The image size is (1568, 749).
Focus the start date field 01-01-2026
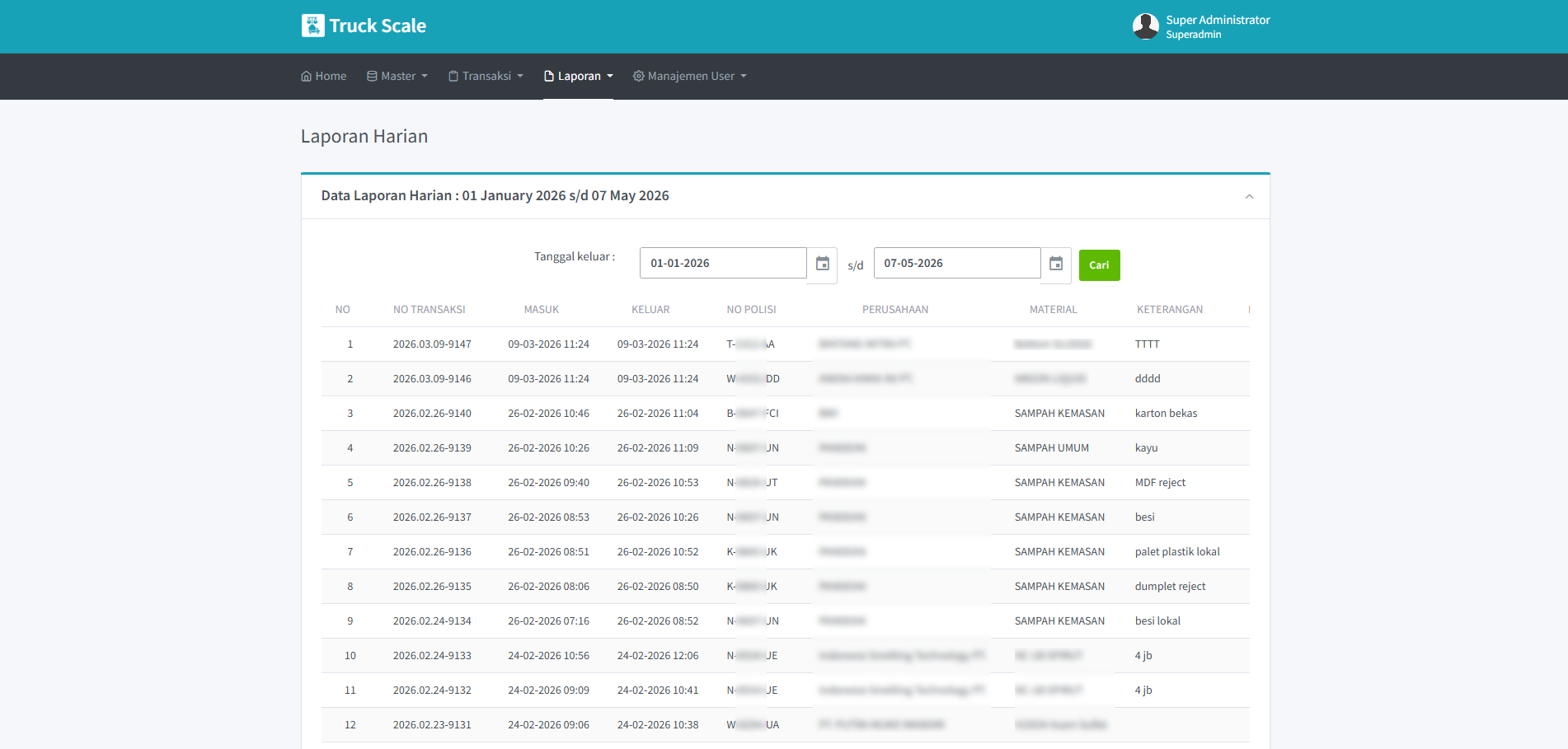pyautogui.click(x=723, y=263)
